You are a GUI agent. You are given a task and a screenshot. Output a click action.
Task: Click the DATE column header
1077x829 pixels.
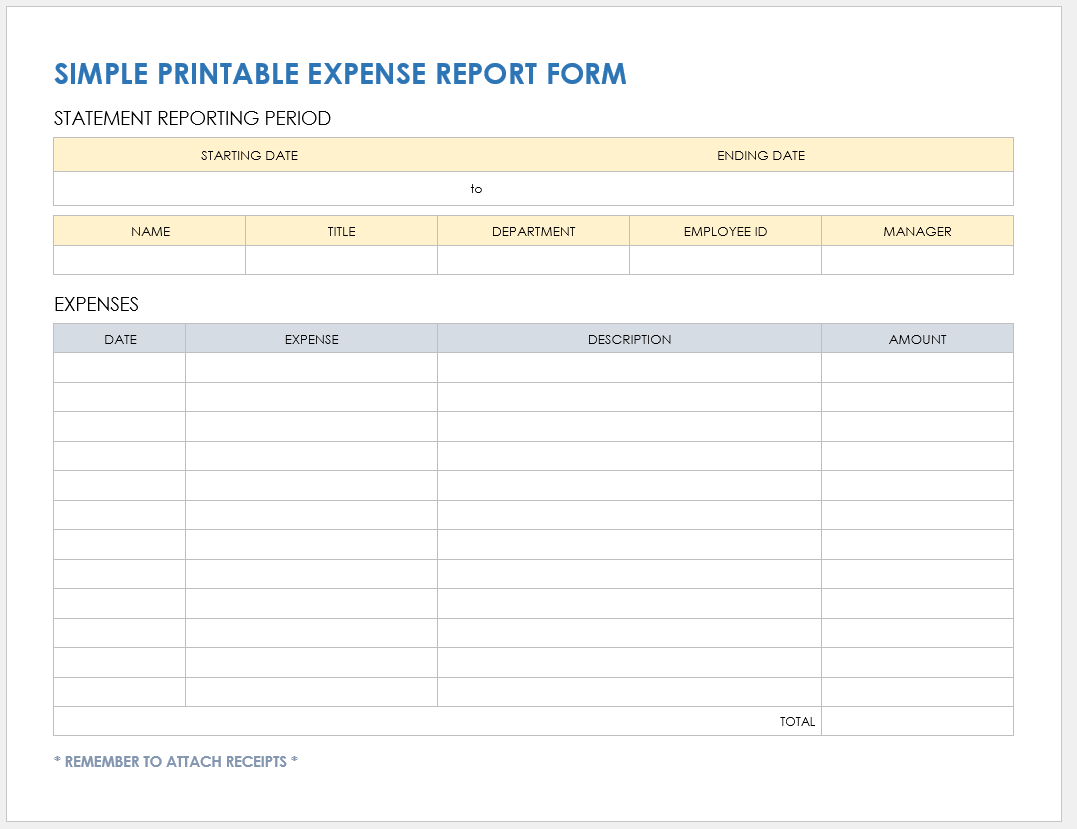[118, 338]
